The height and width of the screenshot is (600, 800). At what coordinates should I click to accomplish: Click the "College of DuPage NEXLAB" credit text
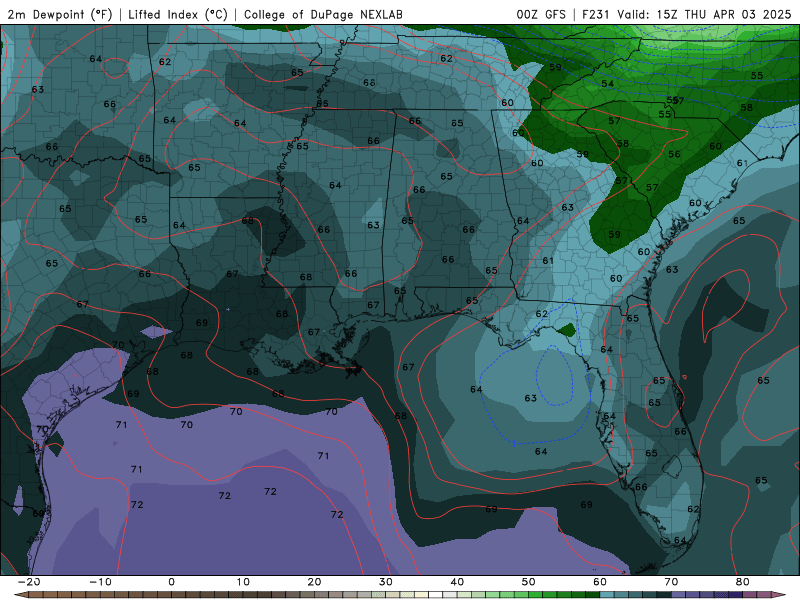click(323, 14)
